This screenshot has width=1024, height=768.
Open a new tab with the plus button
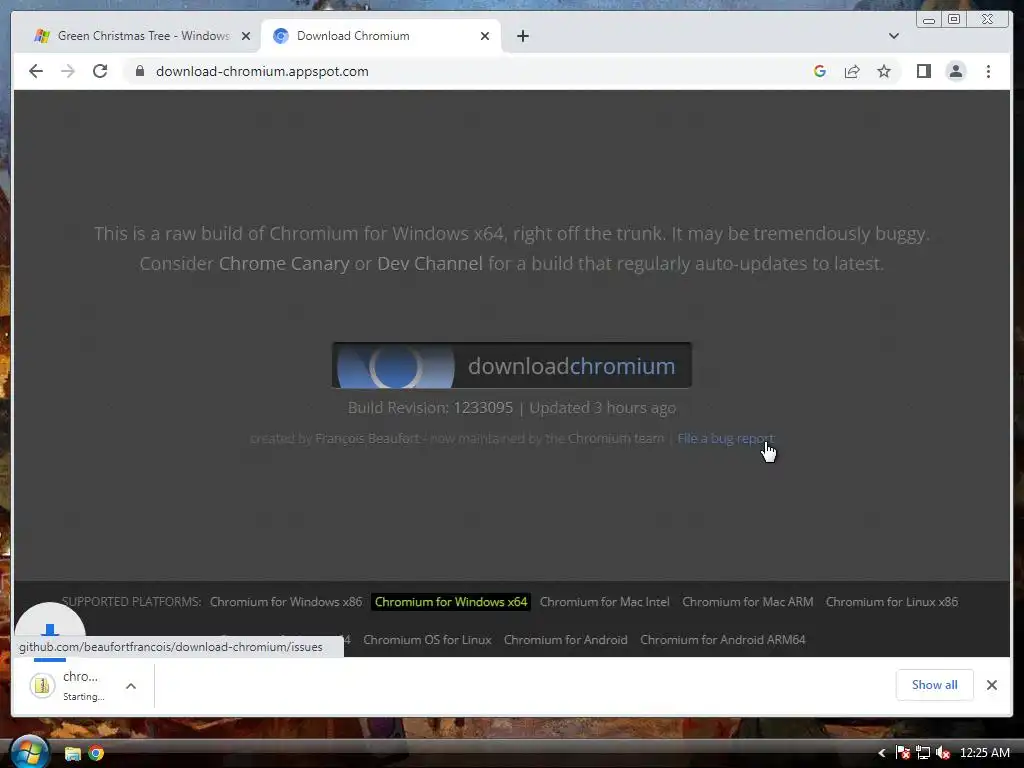click(x=522, y=36)
